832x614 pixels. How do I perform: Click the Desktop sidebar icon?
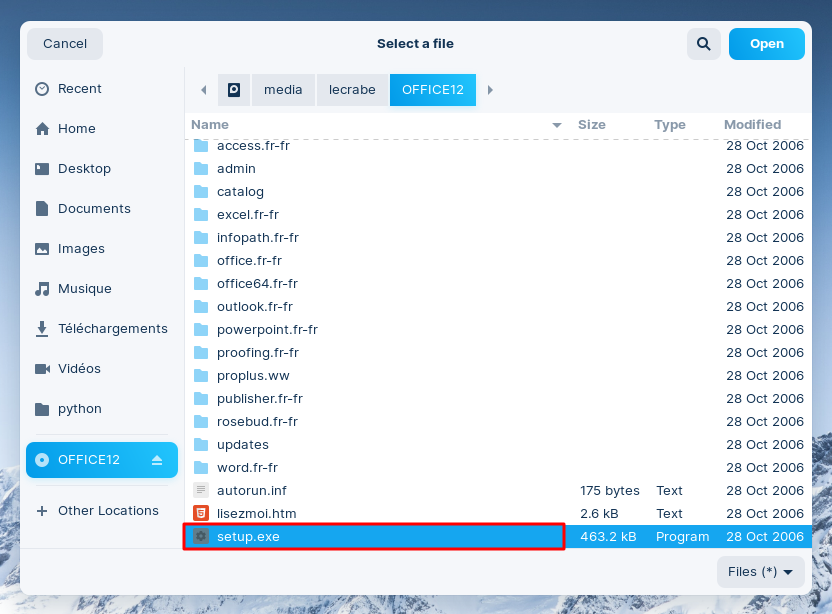click(x=42, y=169)
